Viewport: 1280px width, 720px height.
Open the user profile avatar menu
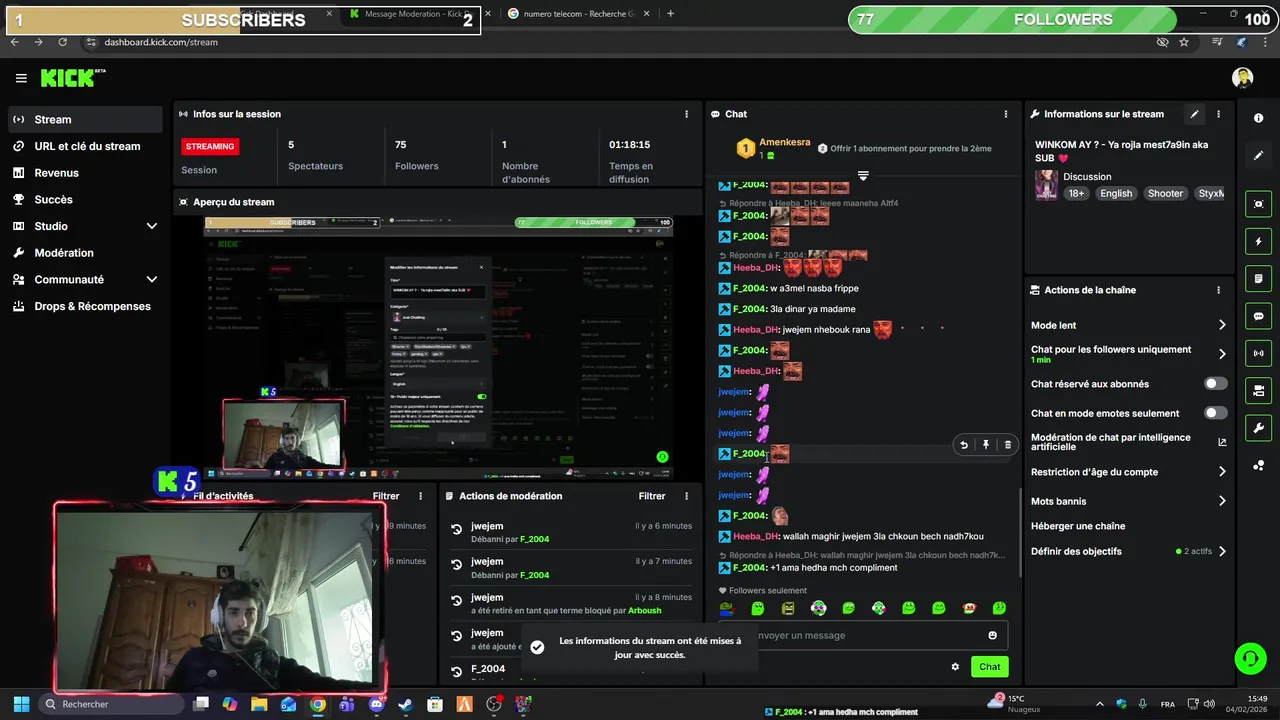point(1243,78)
